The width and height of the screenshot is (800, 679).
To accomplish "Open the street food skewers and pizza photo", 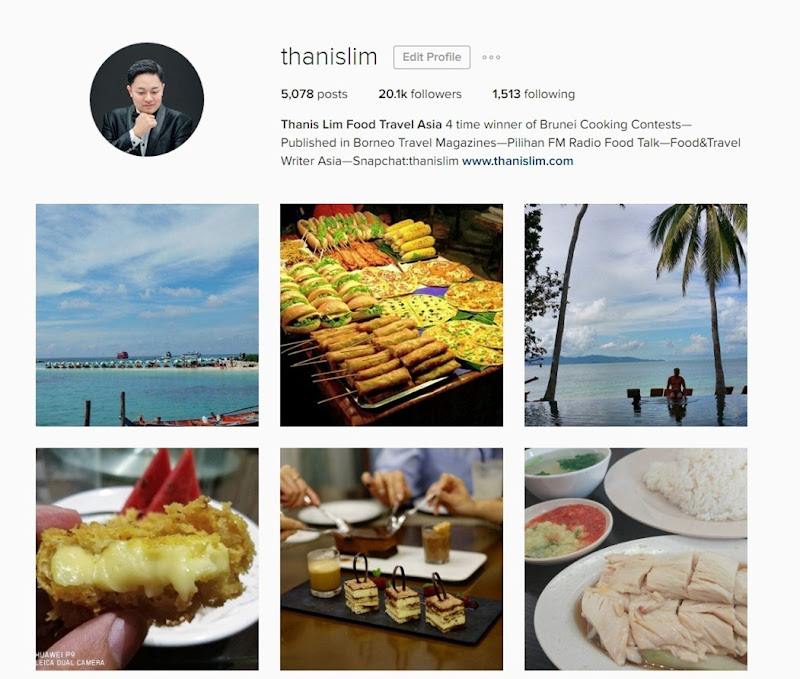I will pos(391,315).
